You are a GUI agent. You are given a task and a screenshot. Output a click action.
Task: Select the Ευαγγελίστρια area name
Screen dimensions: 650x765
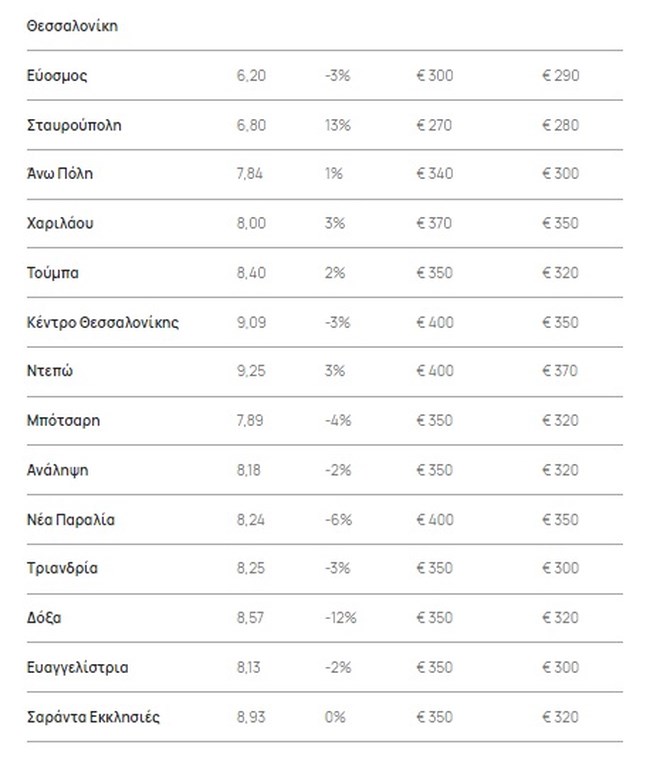click(x=77, y=668)
